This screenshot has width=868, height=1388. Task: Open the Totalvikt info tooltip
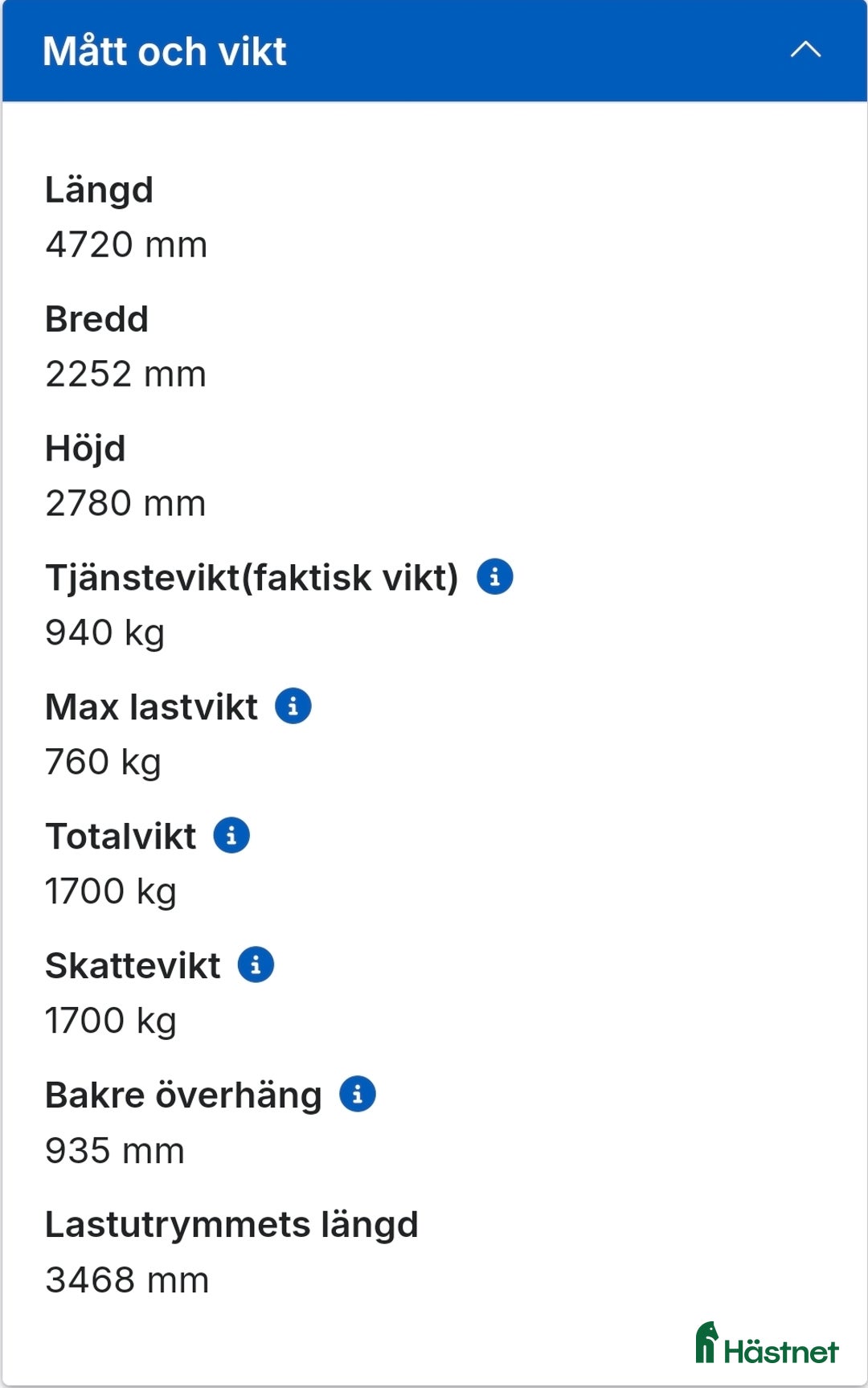(x=232, y=835)
